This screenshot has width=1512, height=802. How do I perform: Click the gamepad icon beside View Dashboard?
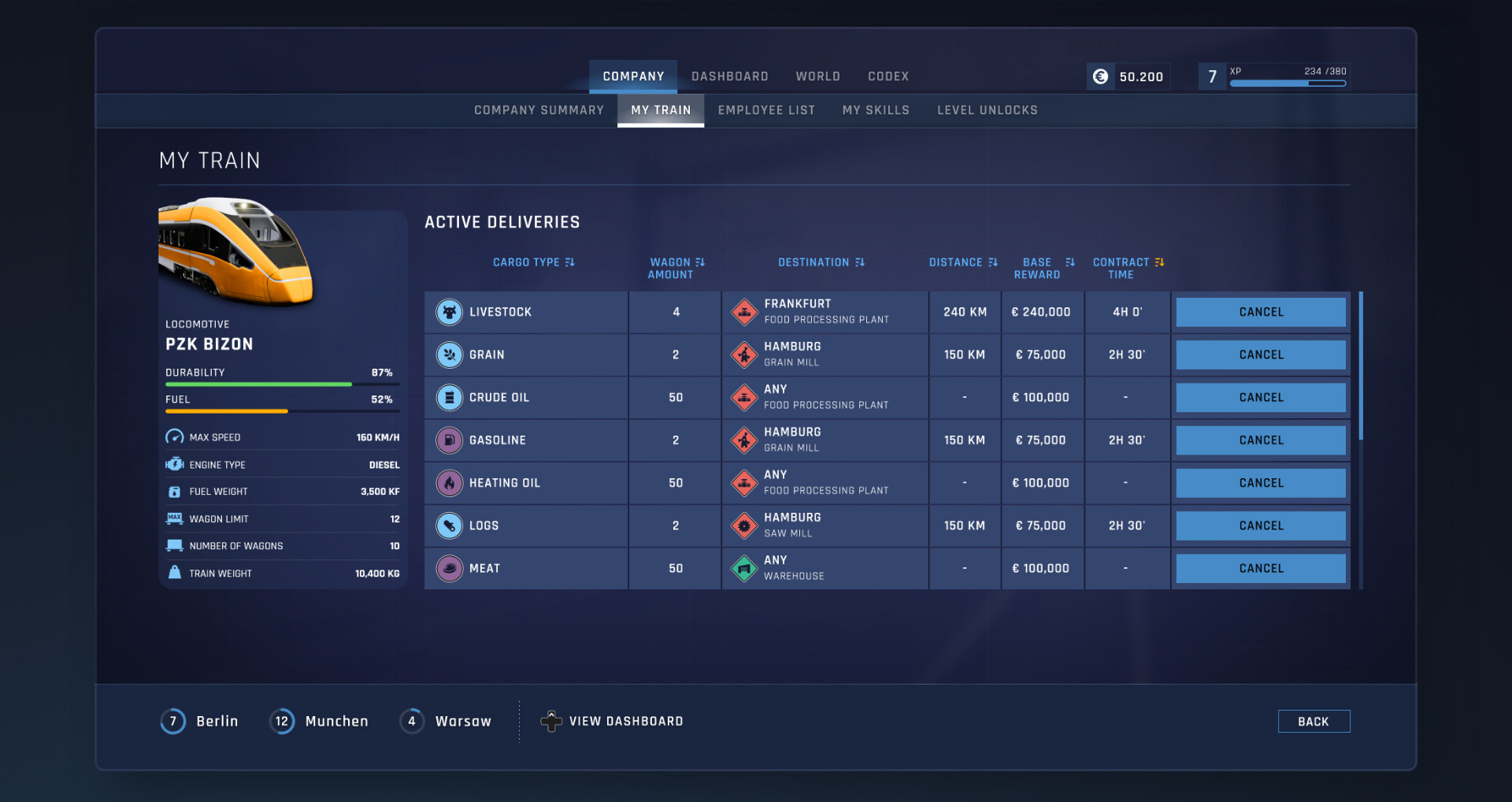(x=551, y=721)
